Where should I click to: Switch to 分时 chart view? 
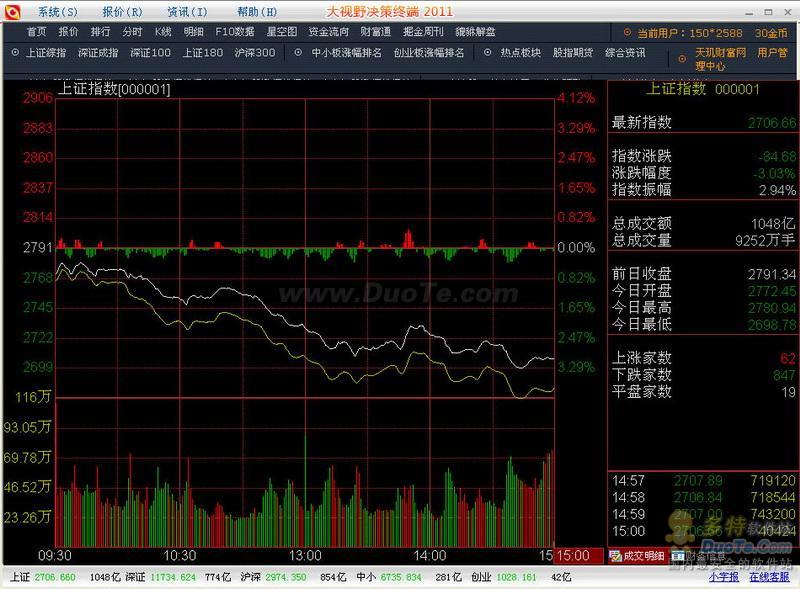tap(132, 32)
